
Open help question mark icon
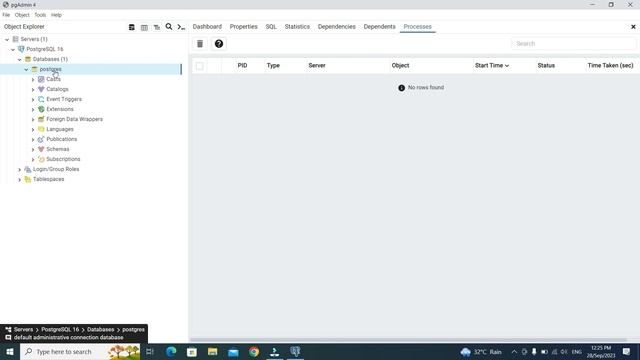click(x=219, y=44)
